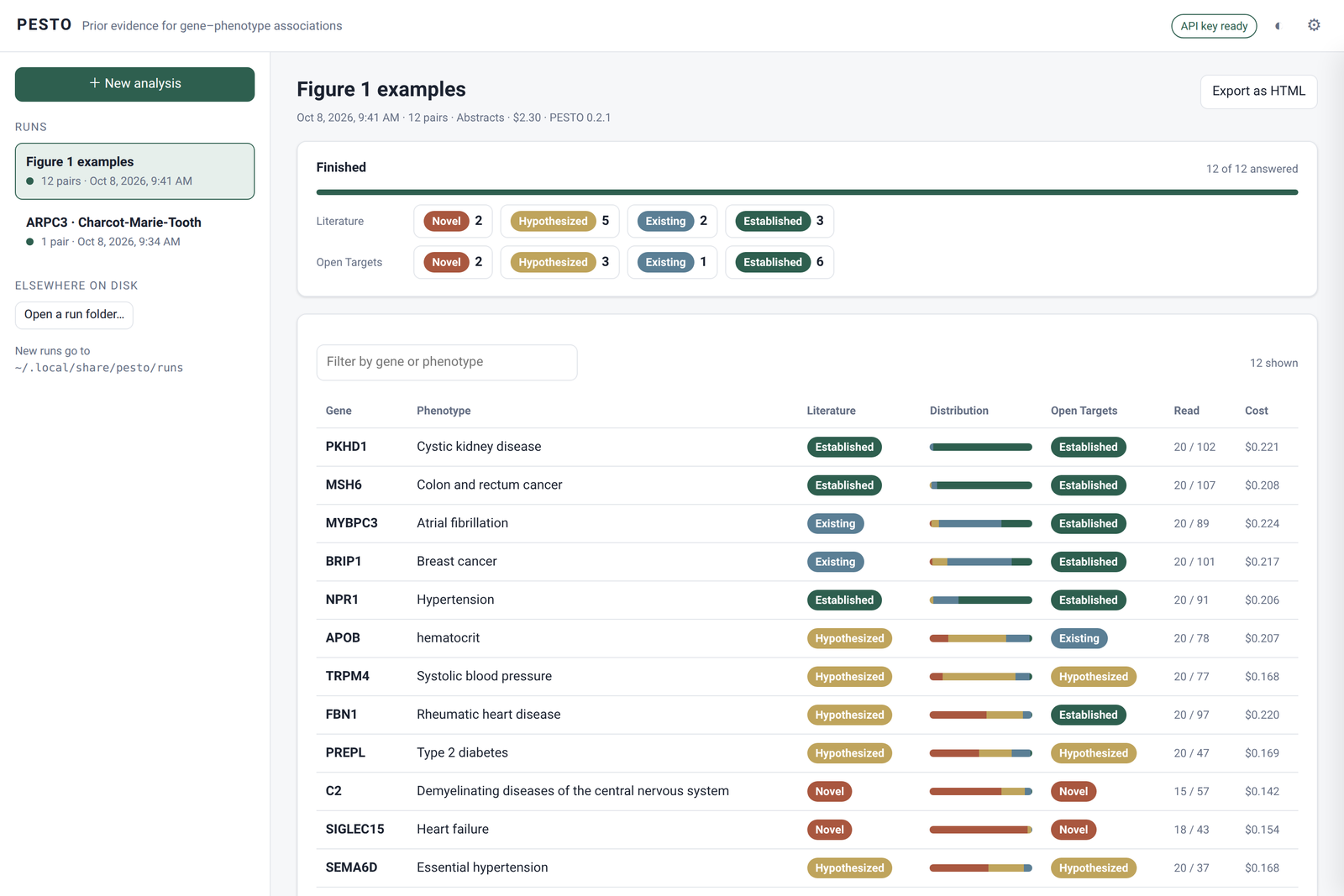The width and height of the screenshot is (1344, 896).
Task: Filter Literature by the Existing chip
Action: (x=672, y=222)
